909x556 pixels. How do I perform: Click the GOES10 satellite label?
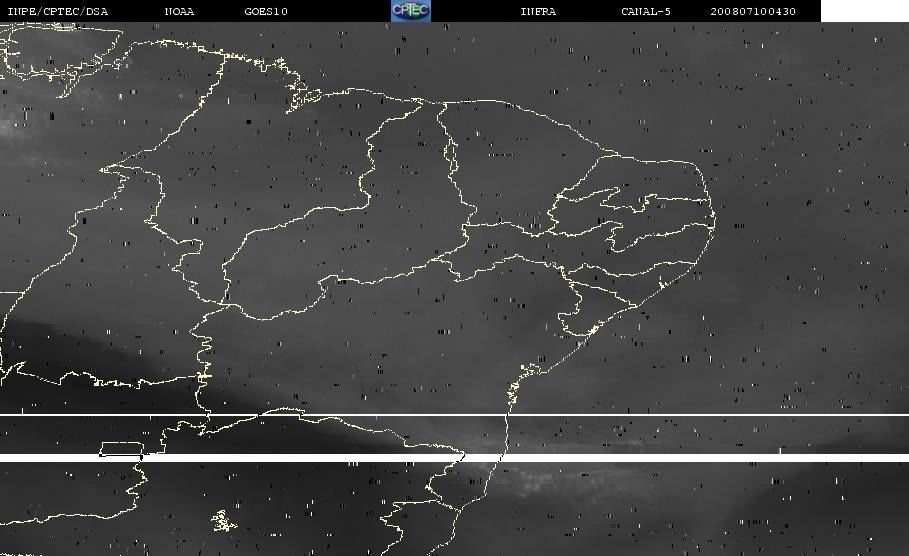[x=266, y=12]
